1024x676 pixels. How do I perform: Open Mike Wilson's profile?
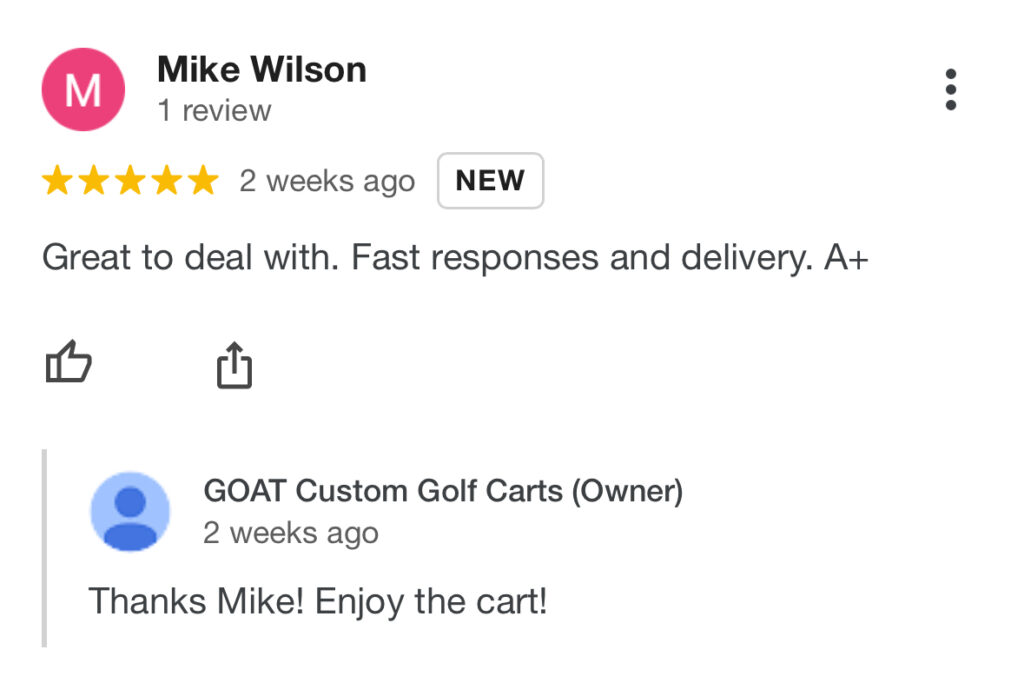[261, 69]
